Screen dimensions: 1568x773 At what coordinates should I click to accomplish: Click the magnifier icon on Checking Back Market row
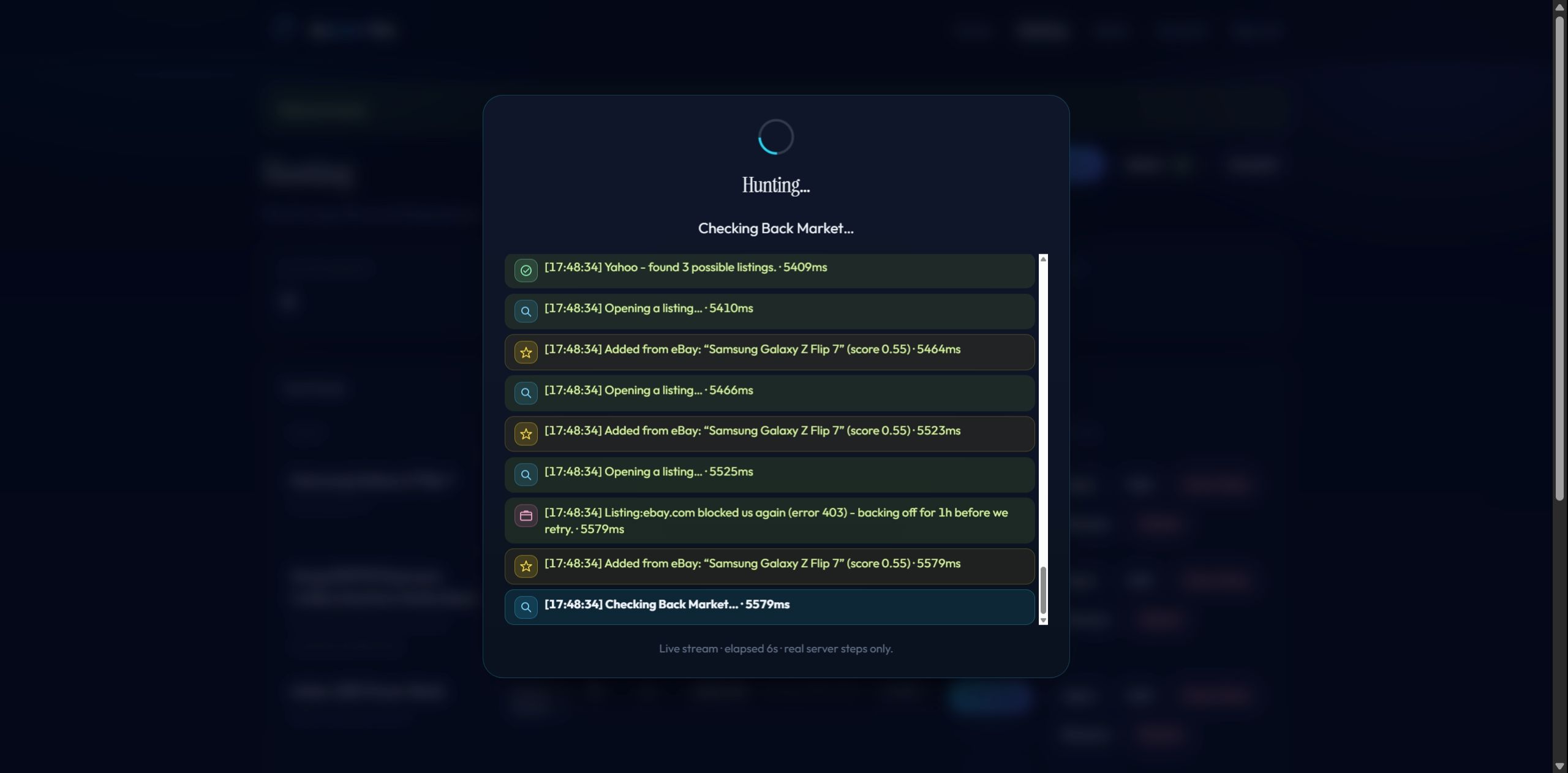526,607
